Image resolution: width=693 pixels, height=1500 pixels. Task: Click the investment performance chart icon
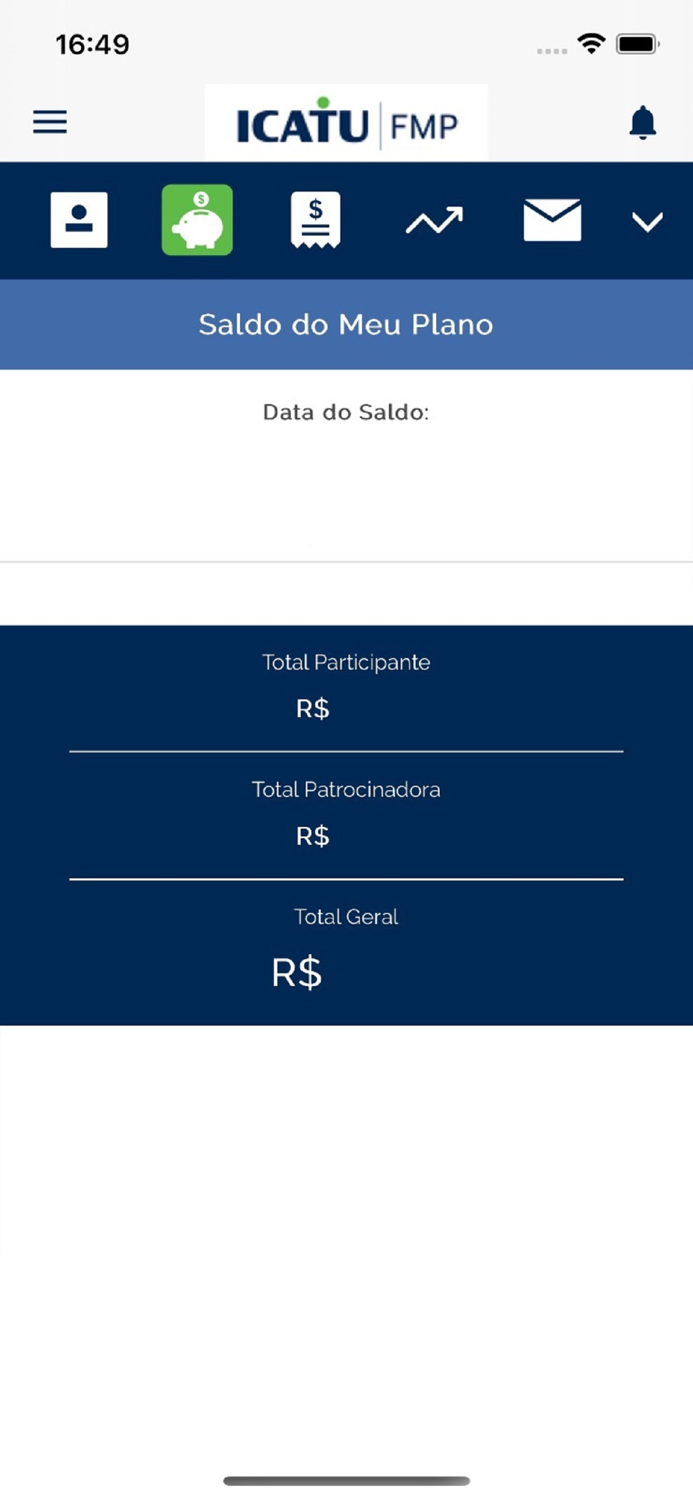pyautogui.click(x=433, y=220)
